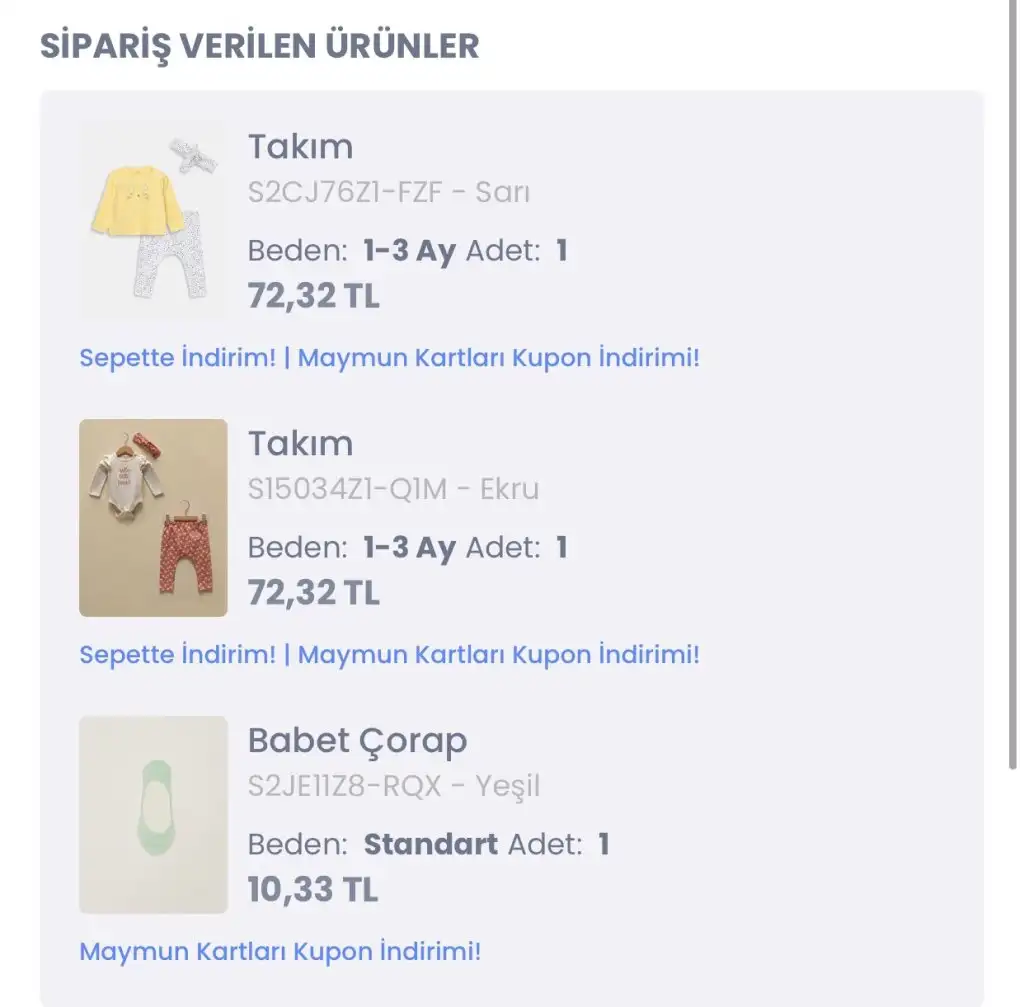Open the ecru Takım product thumbnail

click(x=153, y=518)
